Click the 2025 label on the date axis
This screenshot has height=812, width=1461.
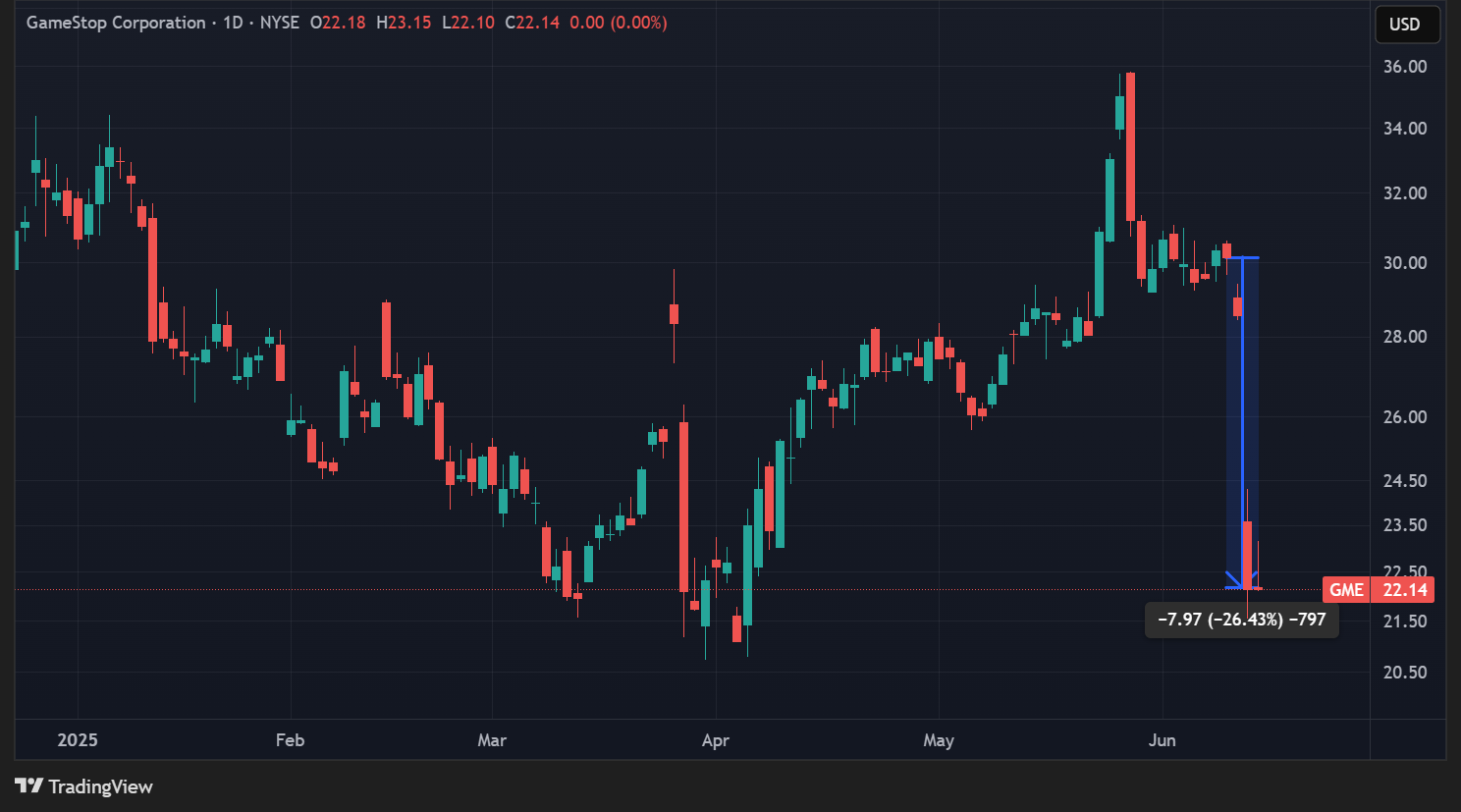pos(78,740)
